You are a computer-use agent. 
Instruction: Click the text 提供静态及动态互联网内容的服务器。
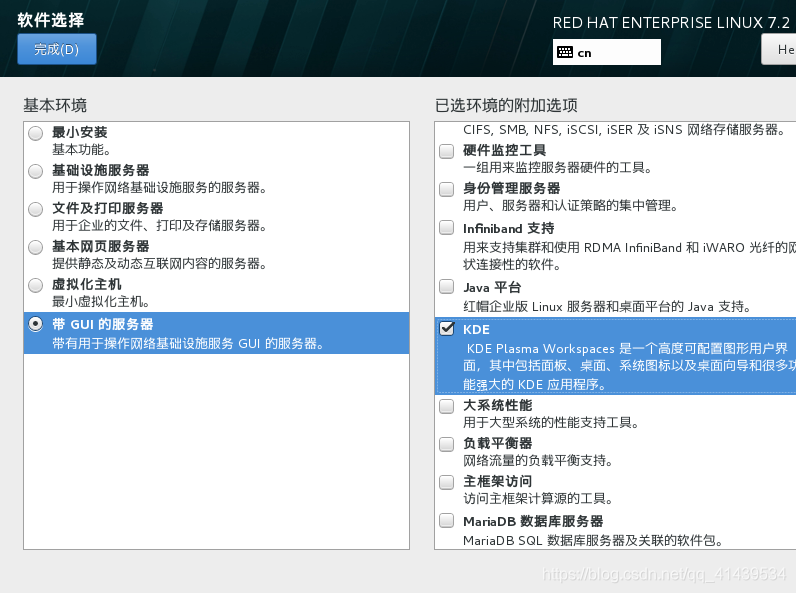(160, 264)
